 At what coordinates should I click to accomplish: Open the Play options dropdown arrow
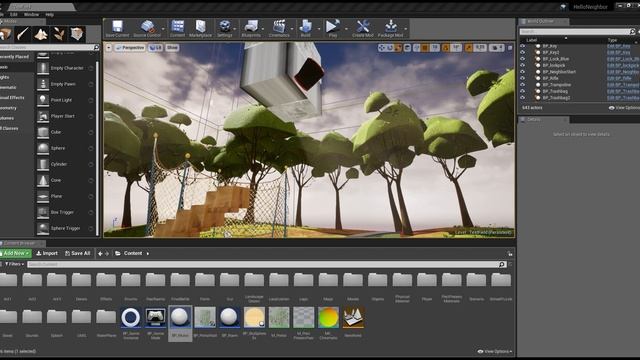346,29
